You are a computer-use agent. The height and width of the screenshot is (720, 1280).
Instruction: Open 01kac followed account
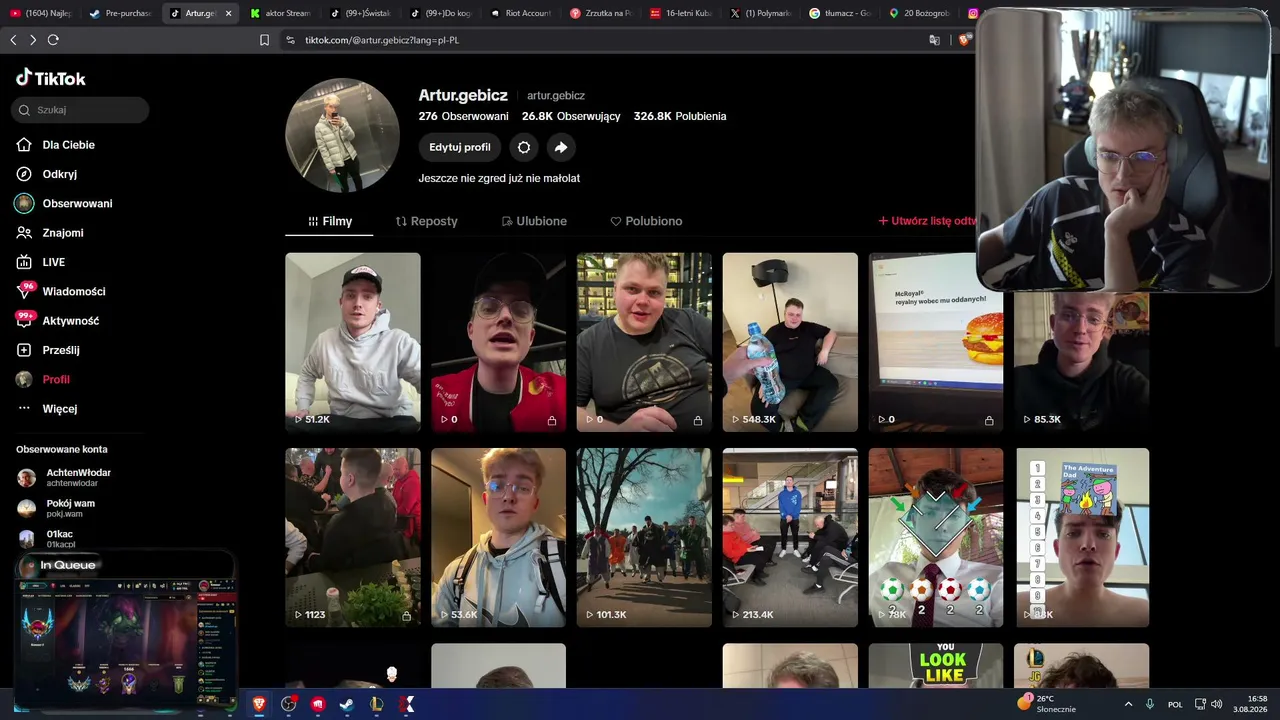coord(46,539)
